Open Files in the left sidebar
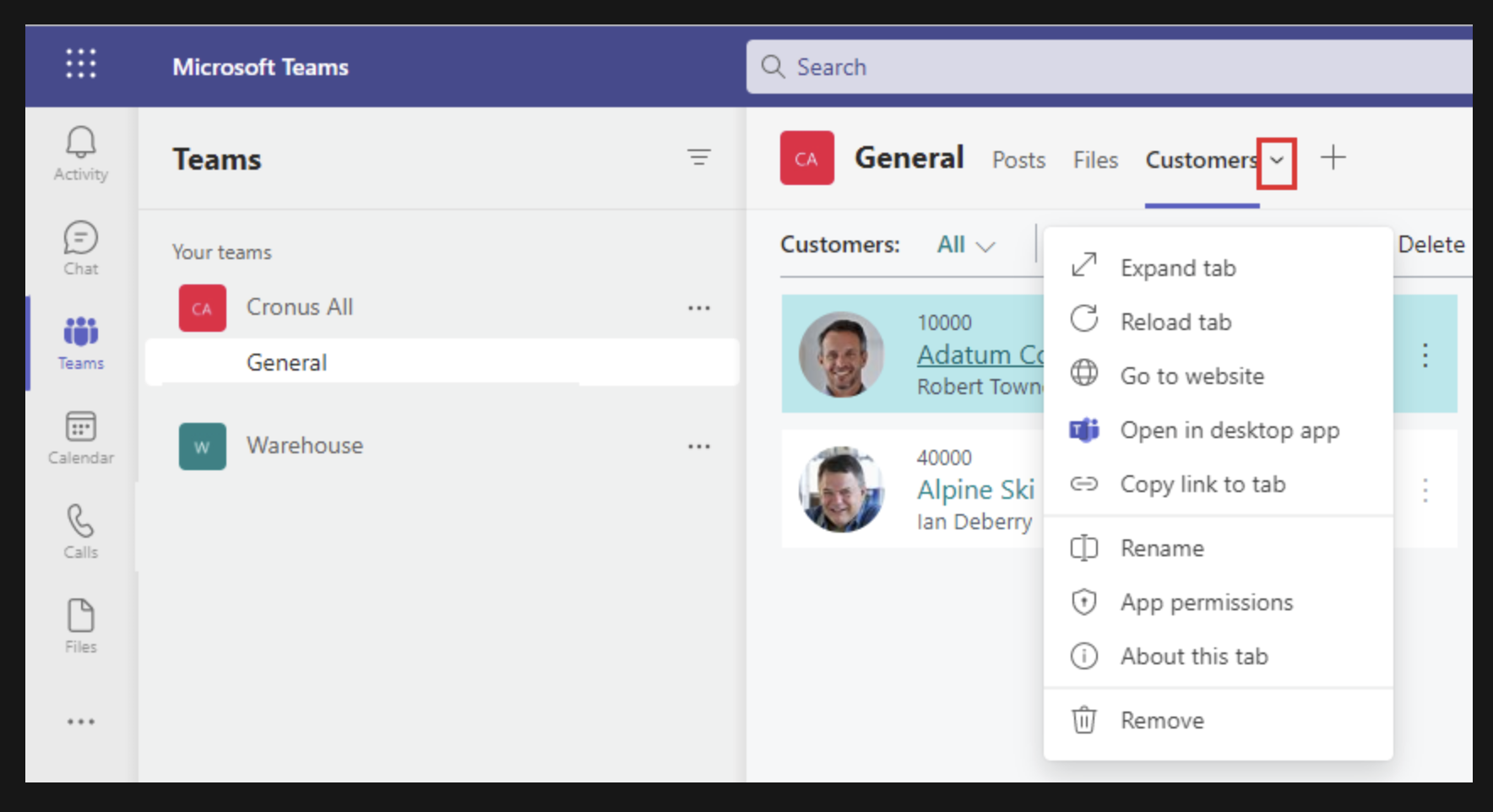This screenshot has width=1493, height=812. point(81,627)
